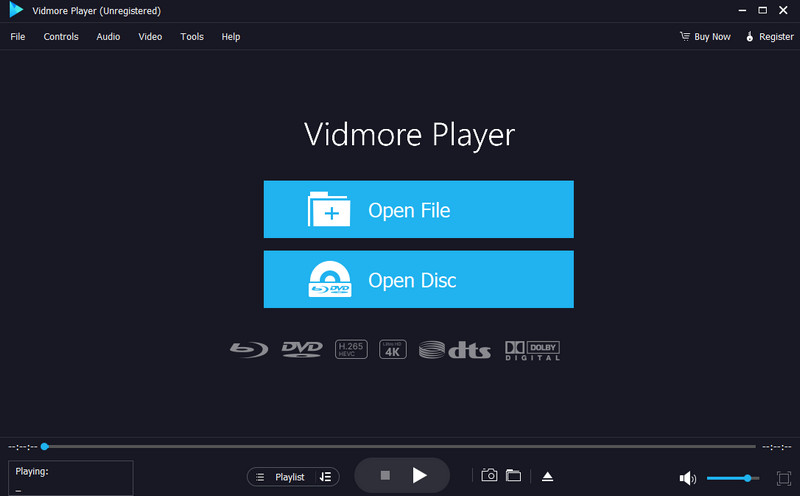Click the DTS logo icon
This screenshot has height=496, width=800.
click(x=455, y=350)
